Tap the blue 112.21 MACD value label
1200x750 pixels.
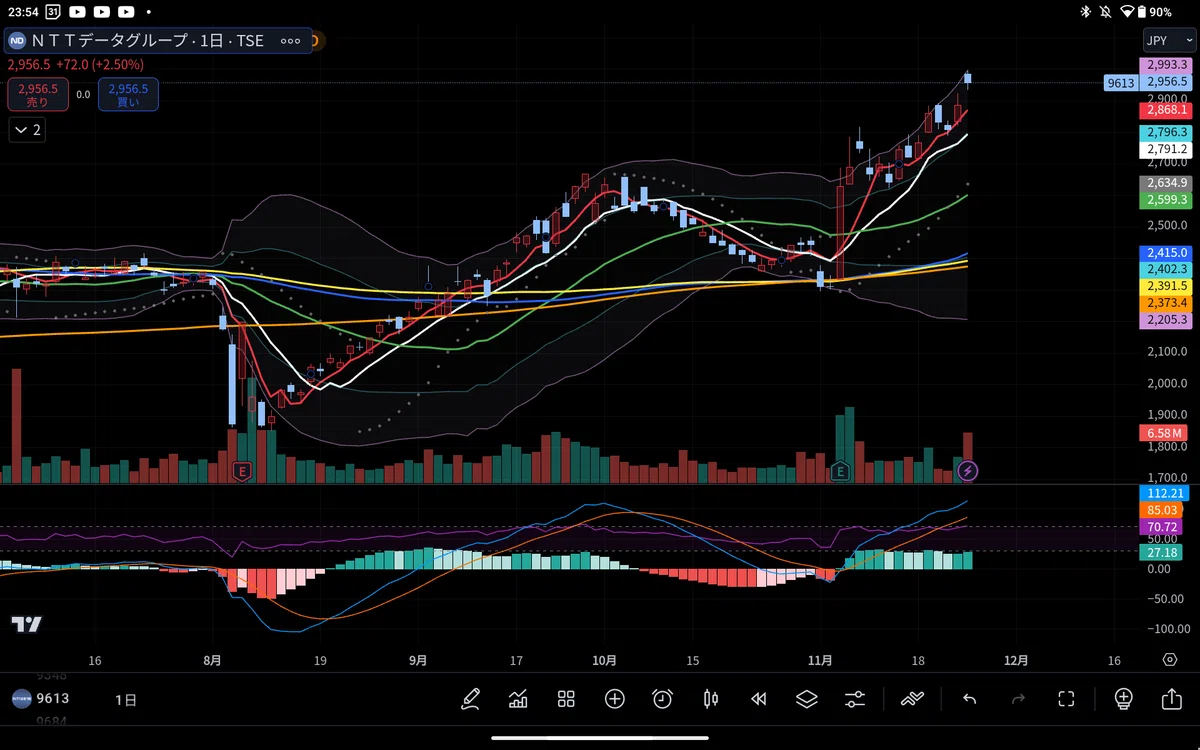click(x=1162, y=493)
